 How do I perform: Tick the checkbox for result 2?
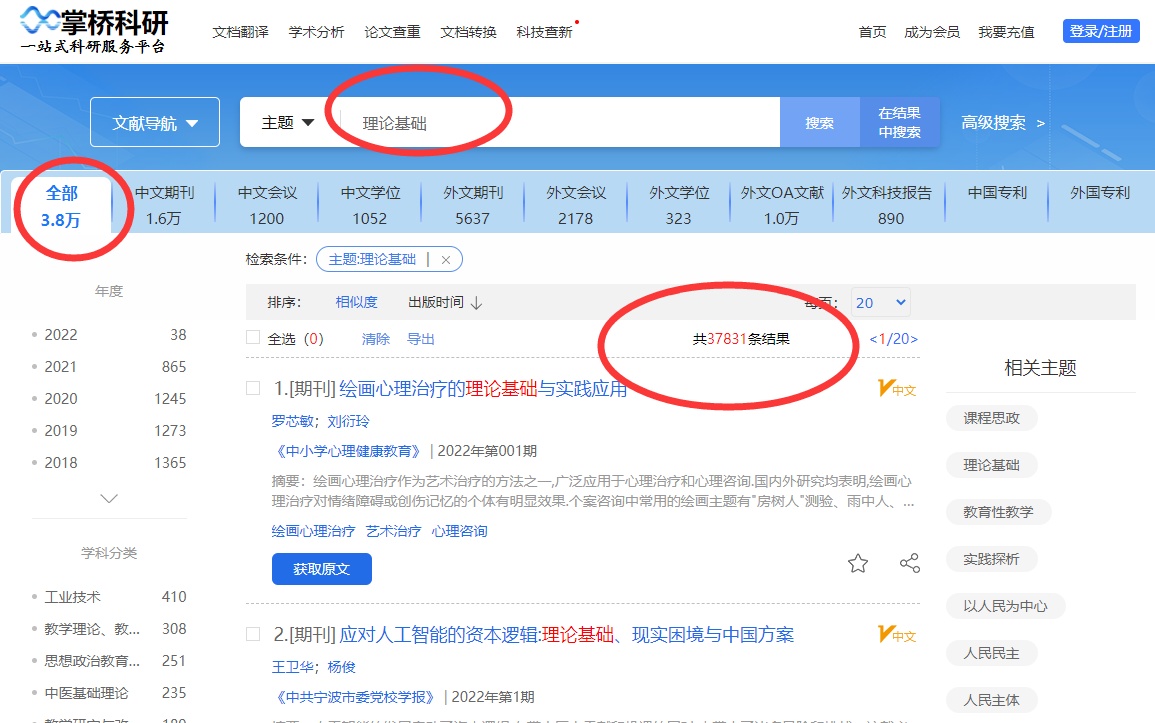coord(253,634)
